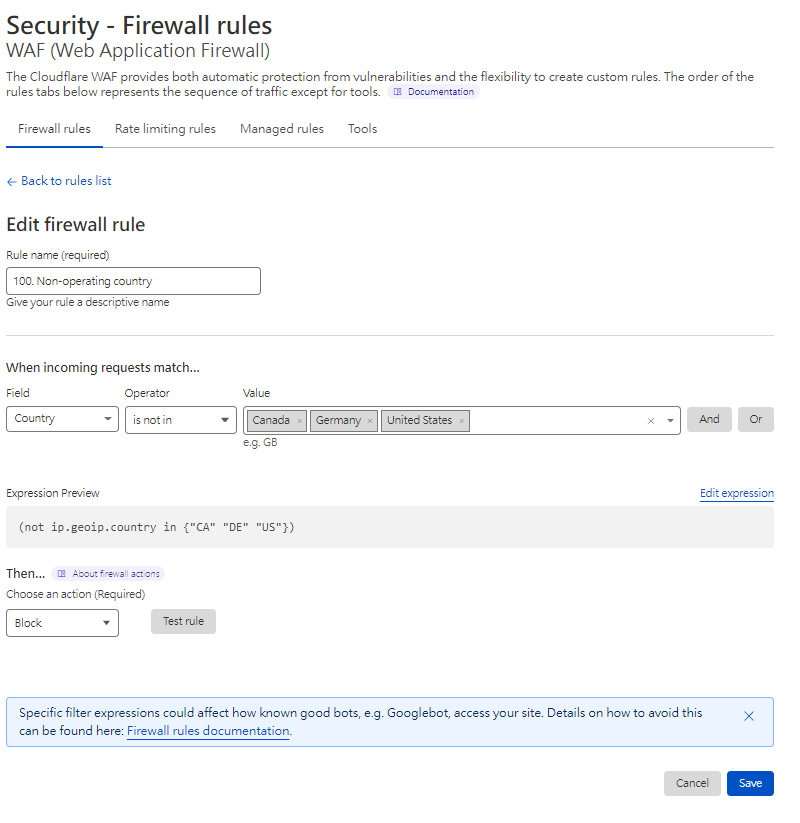Switch to Rate limiting rules tab
Image resolution: width=800 pixels, height=823 pixels.
(x=165, y=129)
